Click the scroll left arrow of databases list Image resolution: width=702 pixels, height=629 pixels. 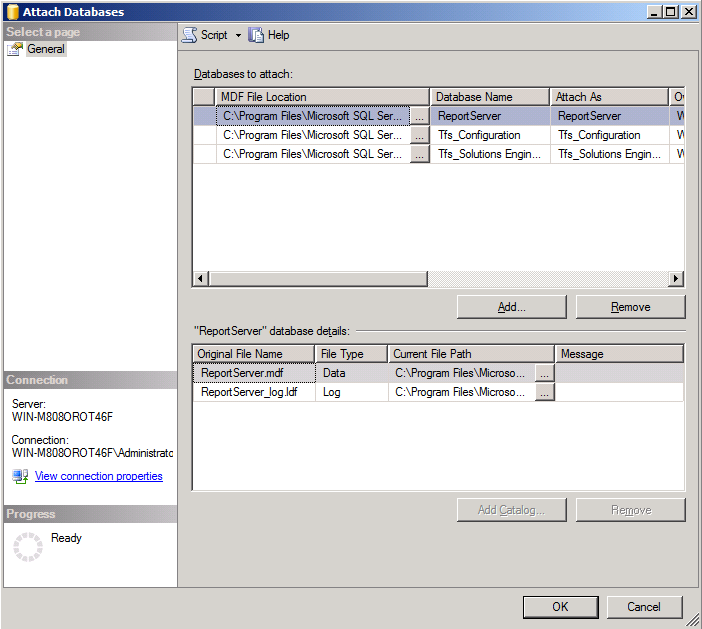coord(201,278)
